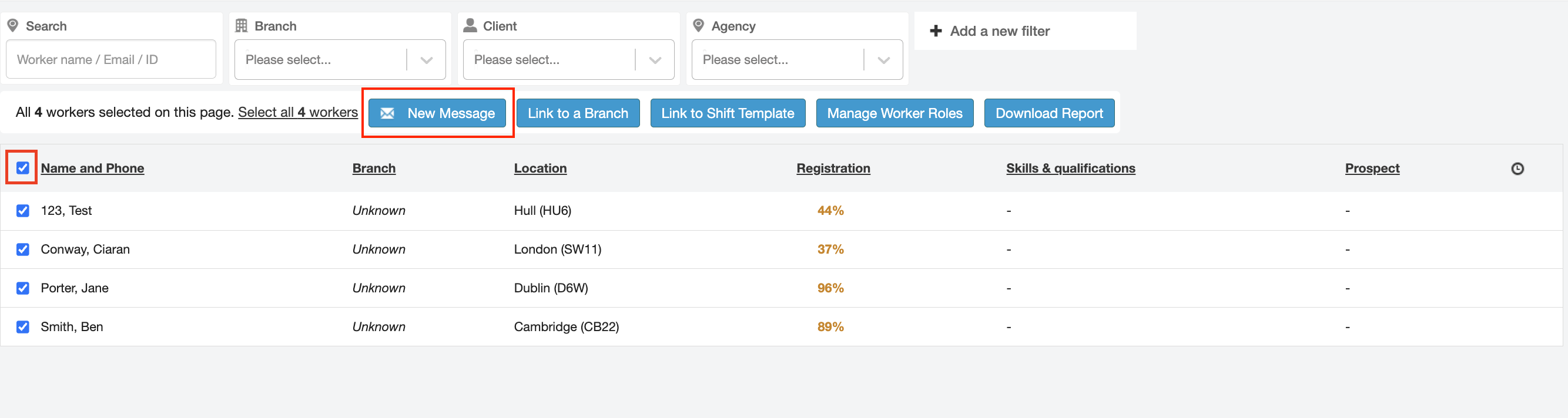
Task: Click the Search location pin icon
Action: click(12, 26)
